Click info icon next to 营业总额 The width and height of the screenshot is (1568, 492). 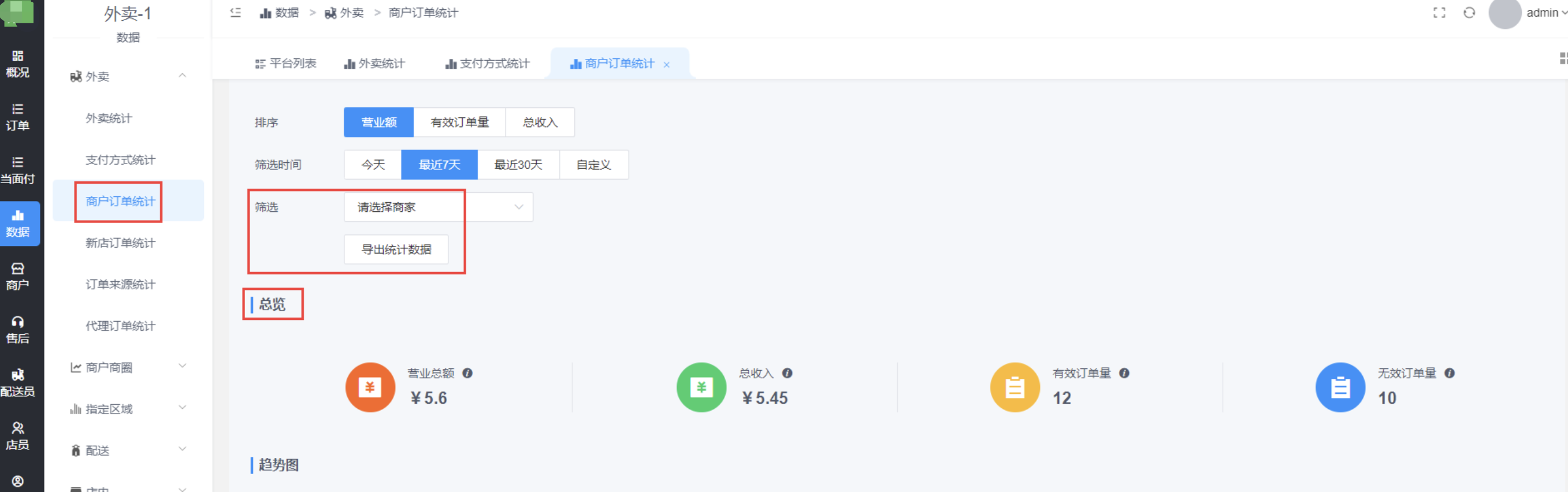tap(467, 374)
